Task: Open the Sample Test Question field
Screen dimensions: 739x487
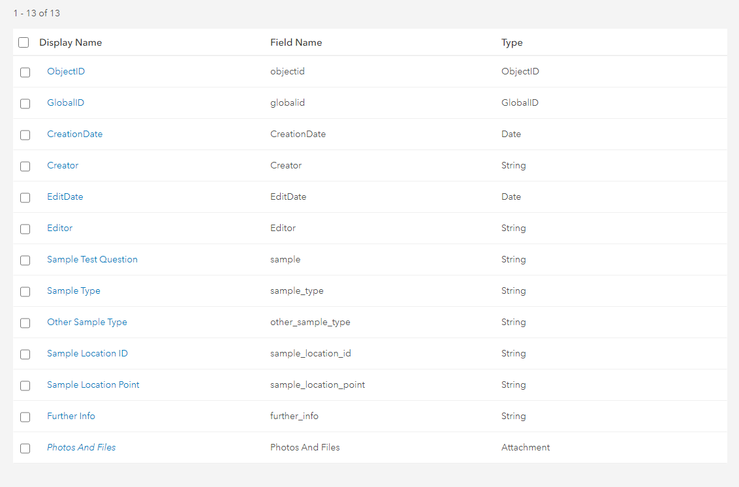Action: point(92,259)
